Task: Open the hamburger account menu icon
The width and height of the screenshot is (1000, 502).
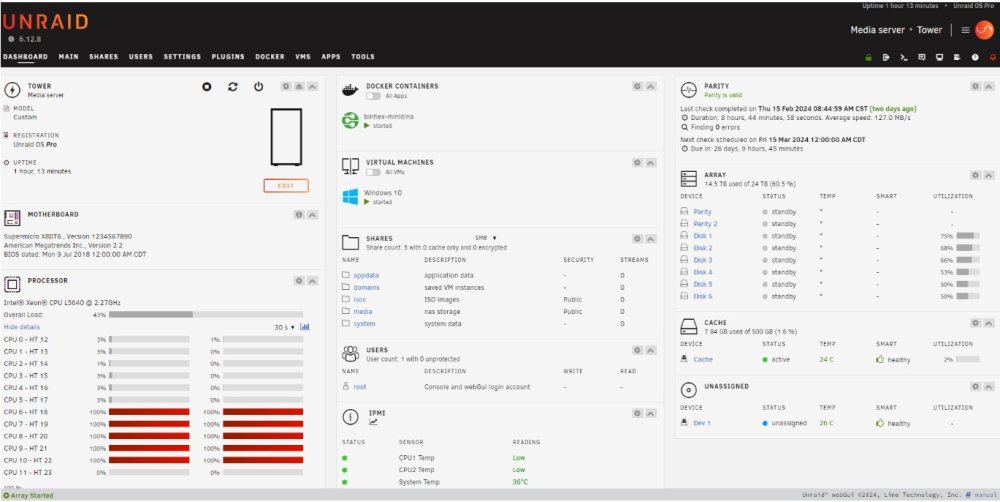Action: coord(966,30)
